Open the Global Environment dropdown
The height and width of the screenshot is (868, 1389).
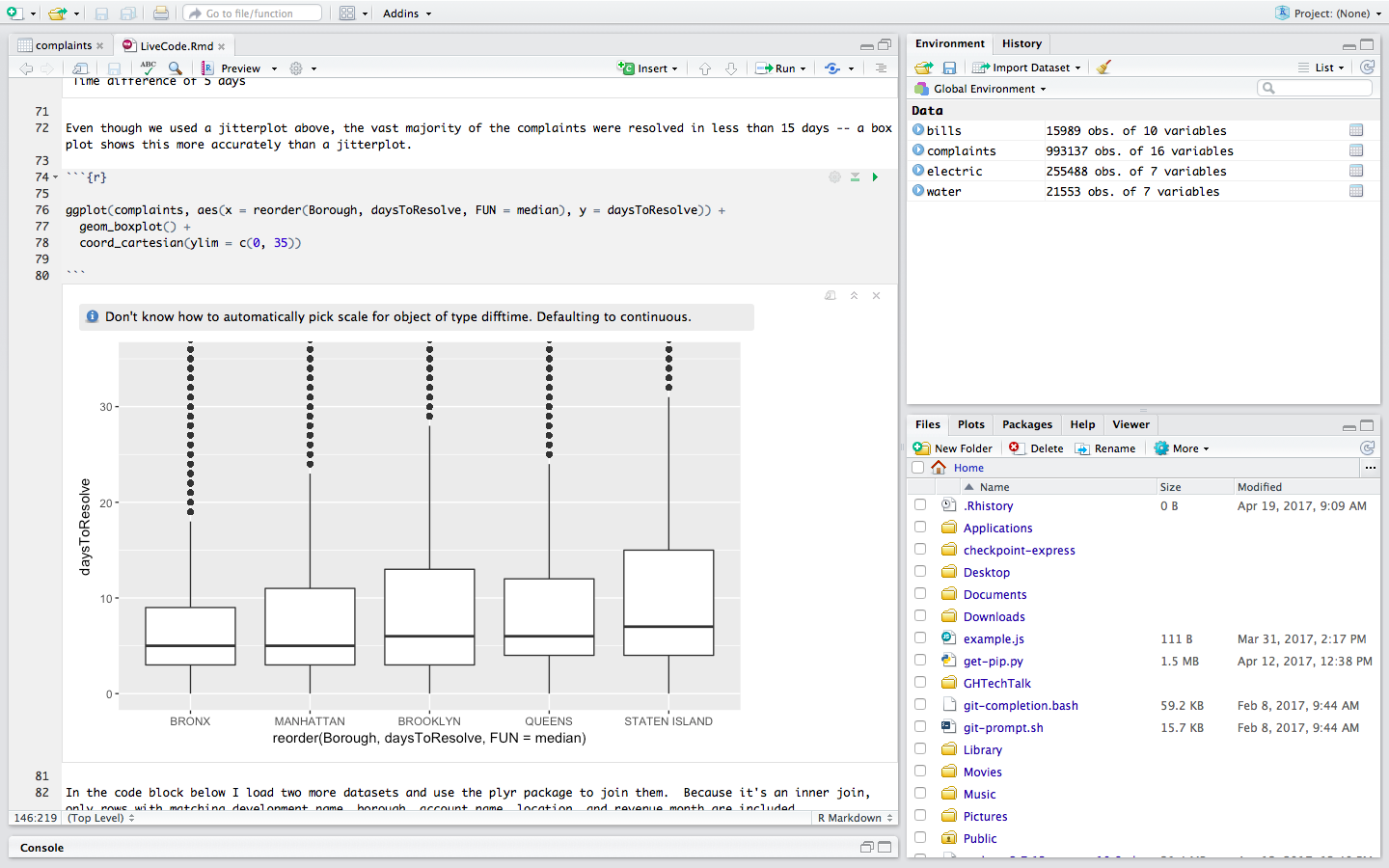(989, 89)
